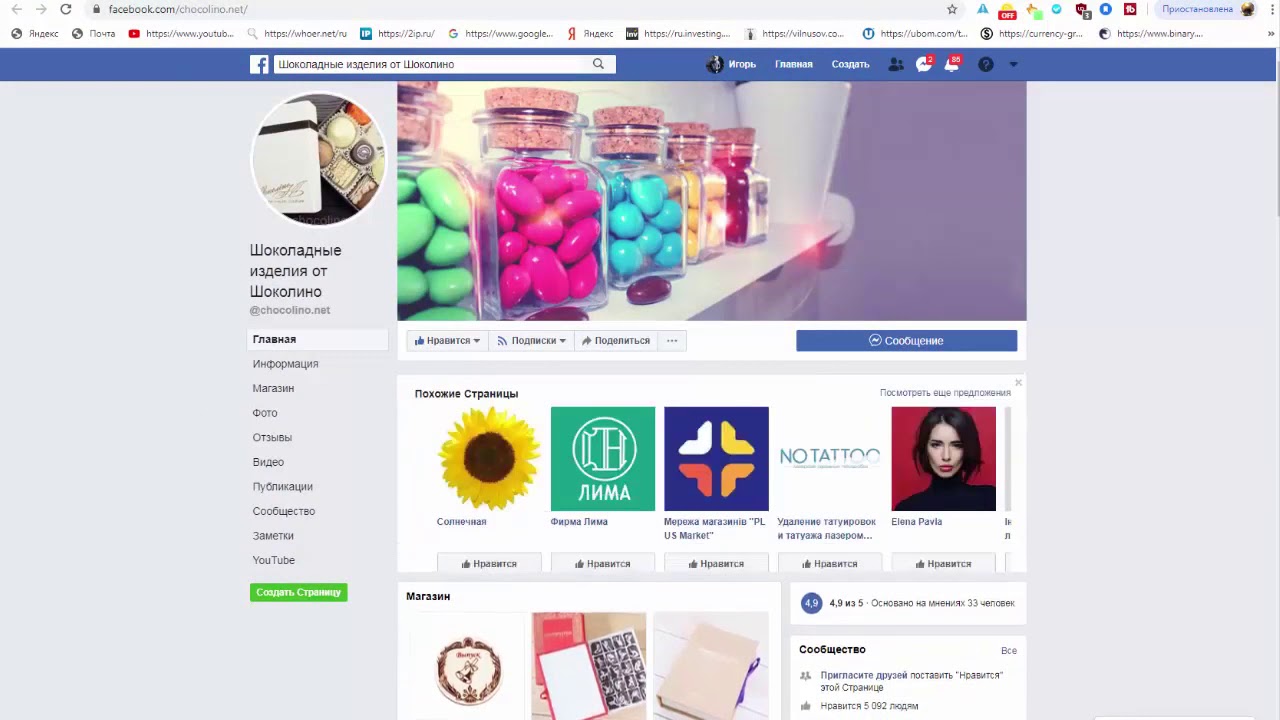Toggle Нравится on the Солнечная page

click(489, 563)
